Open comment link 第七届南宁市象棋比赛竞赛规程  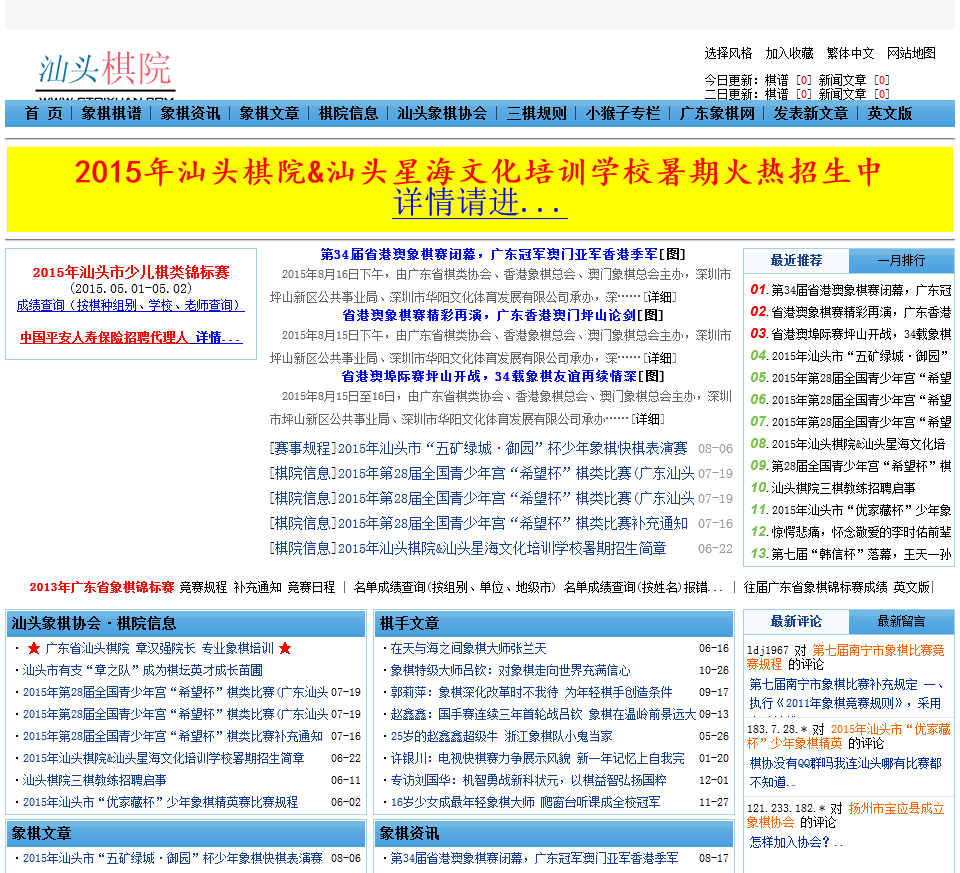coord(846,657)
